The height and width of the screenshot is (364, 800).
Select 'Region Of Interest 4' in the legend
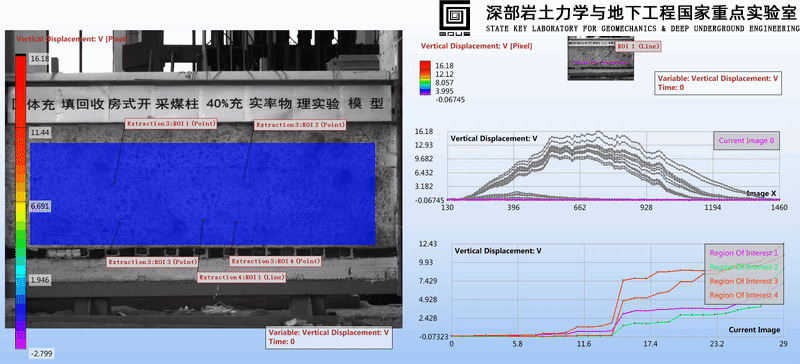pyautogui.click(x=744, y=295)
